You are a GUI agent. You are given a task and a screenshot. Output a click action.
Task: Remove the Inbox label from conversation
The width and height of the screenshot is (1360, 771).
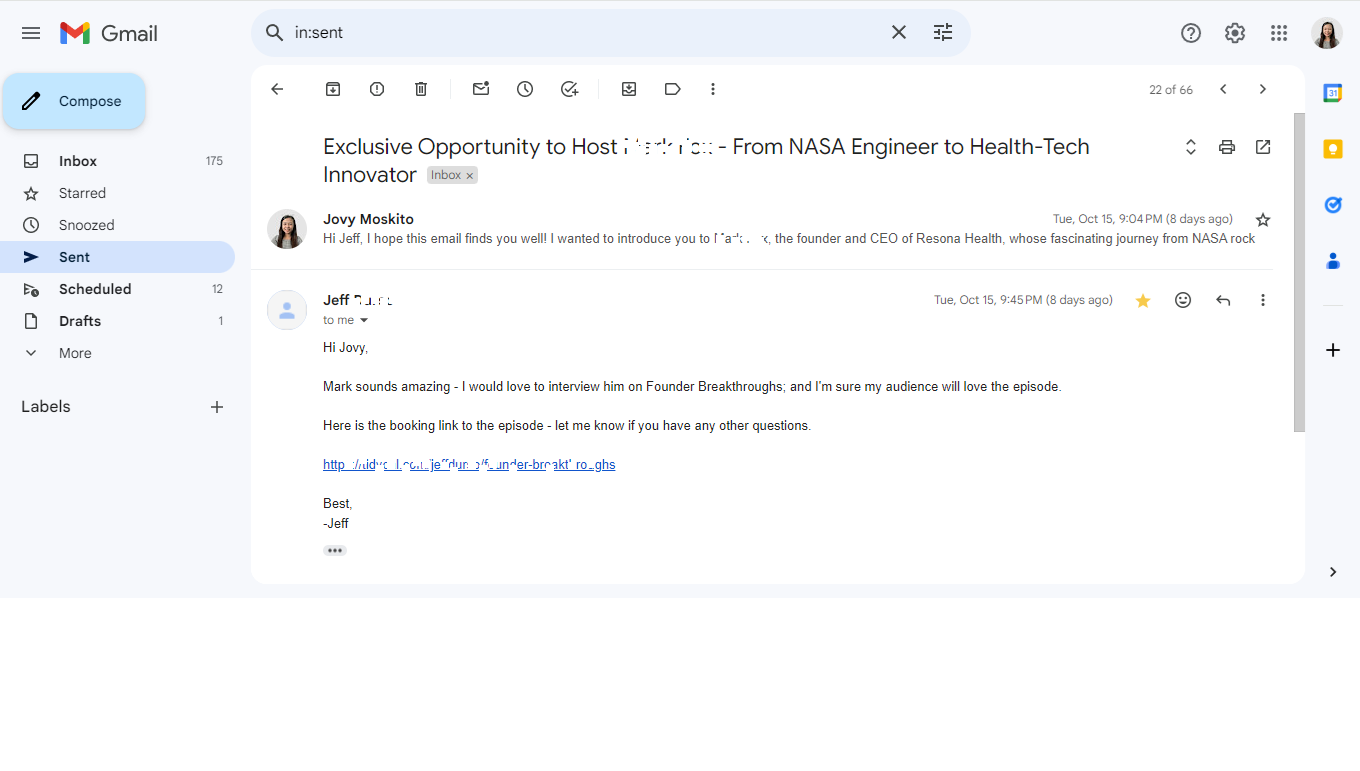(470, 176)
